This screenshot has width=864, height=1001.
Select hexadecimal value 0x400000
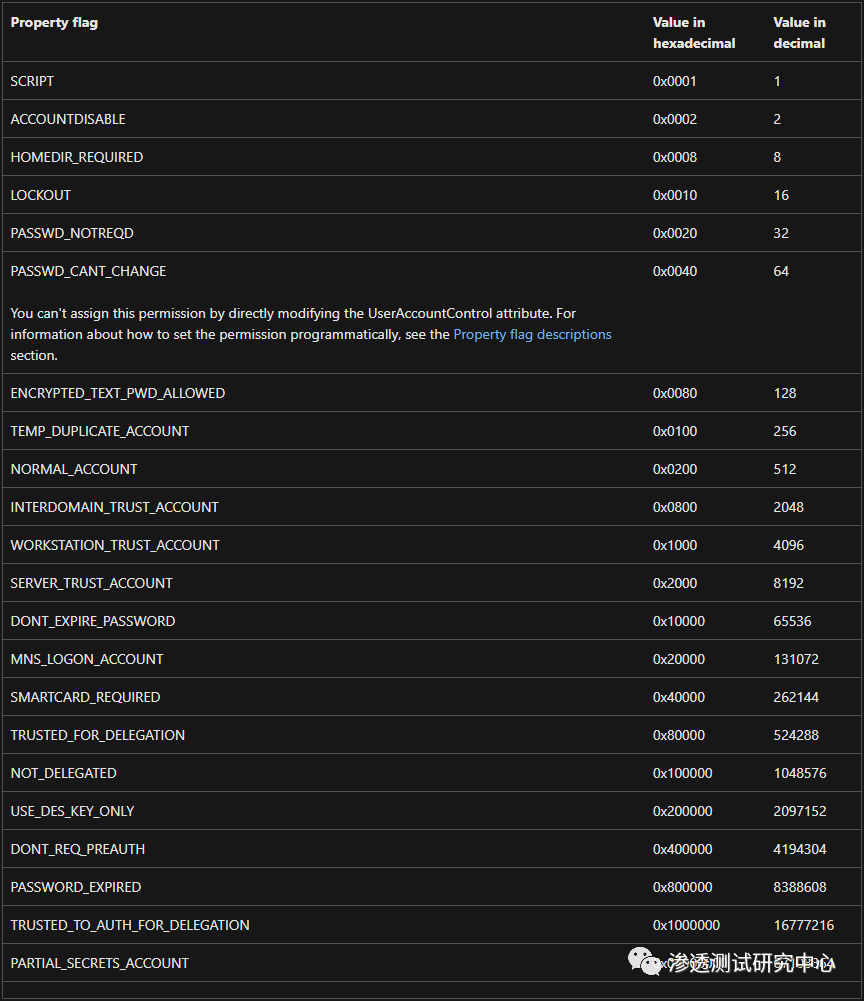pos(683,849)
